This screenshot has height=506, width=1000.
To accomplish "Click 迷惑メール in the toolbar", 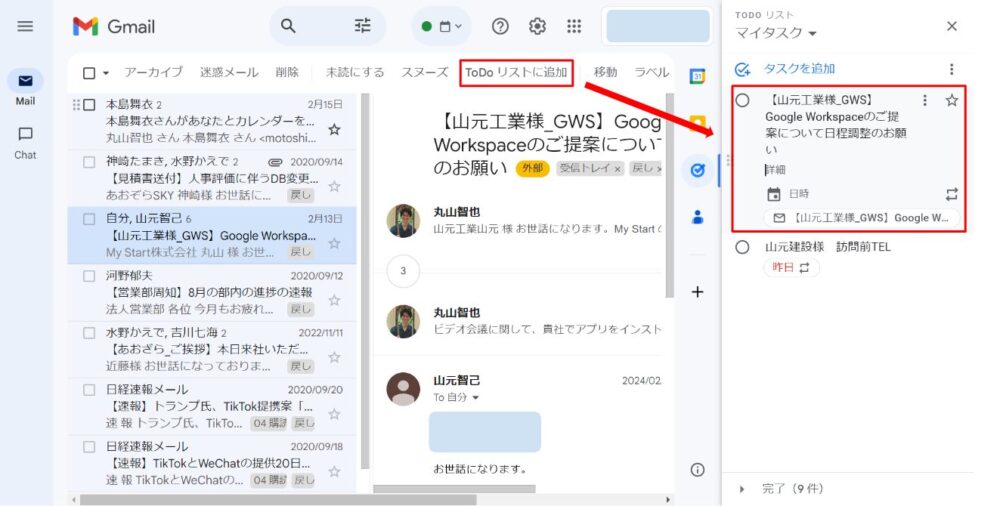I will [229, 72].
